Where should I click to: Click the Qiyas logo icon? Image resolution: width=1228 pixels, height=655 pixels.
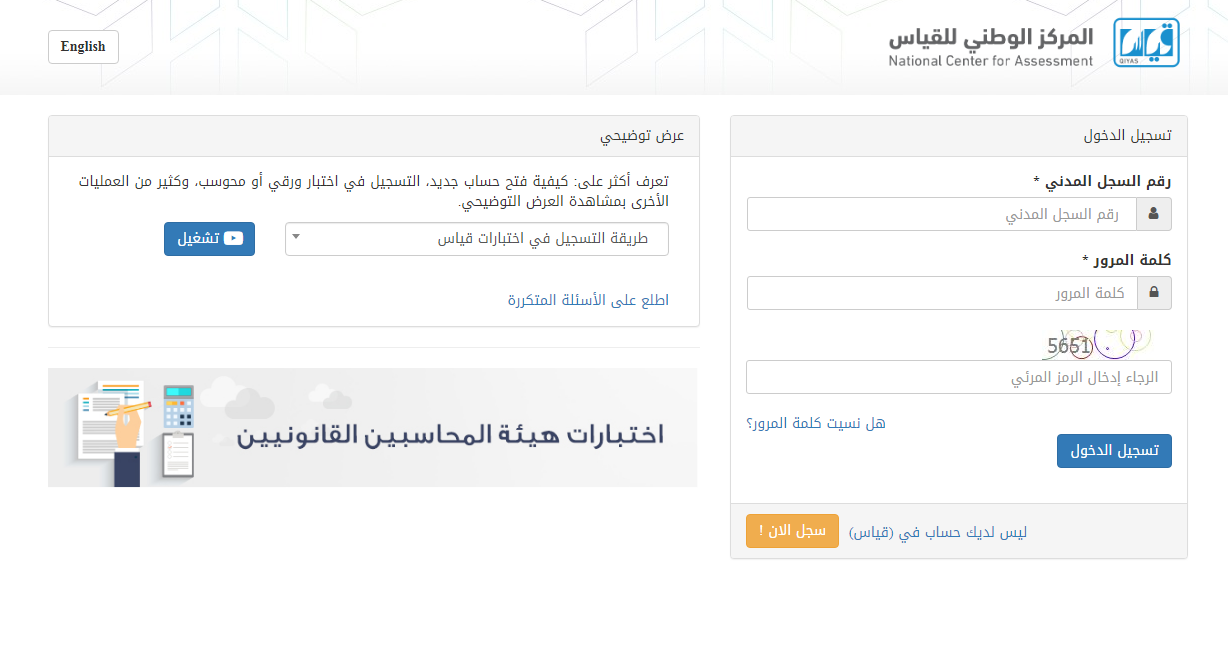pos(1146,43)
